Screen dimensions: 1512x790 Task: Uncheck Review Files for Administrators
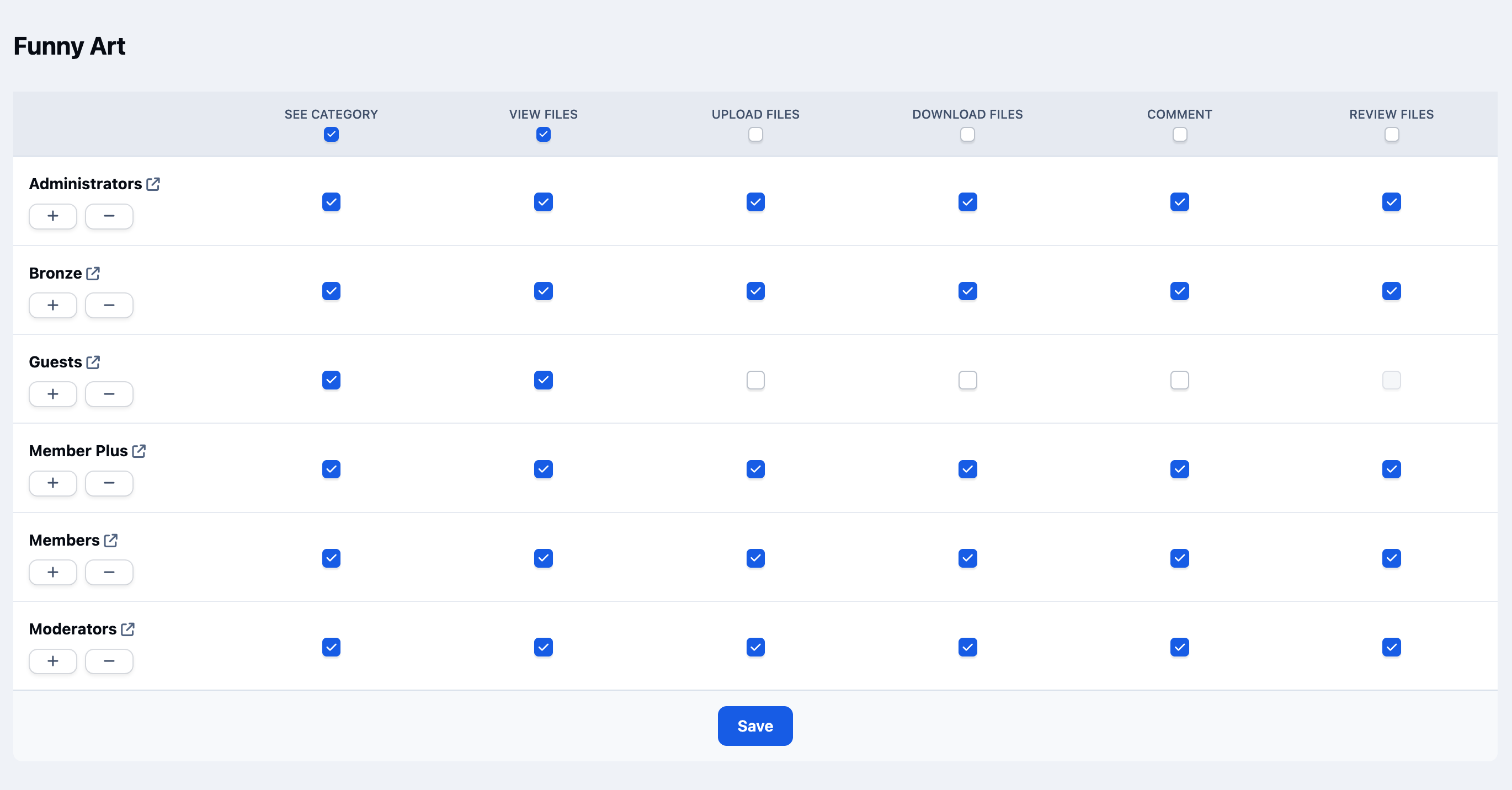[1392, 202]
